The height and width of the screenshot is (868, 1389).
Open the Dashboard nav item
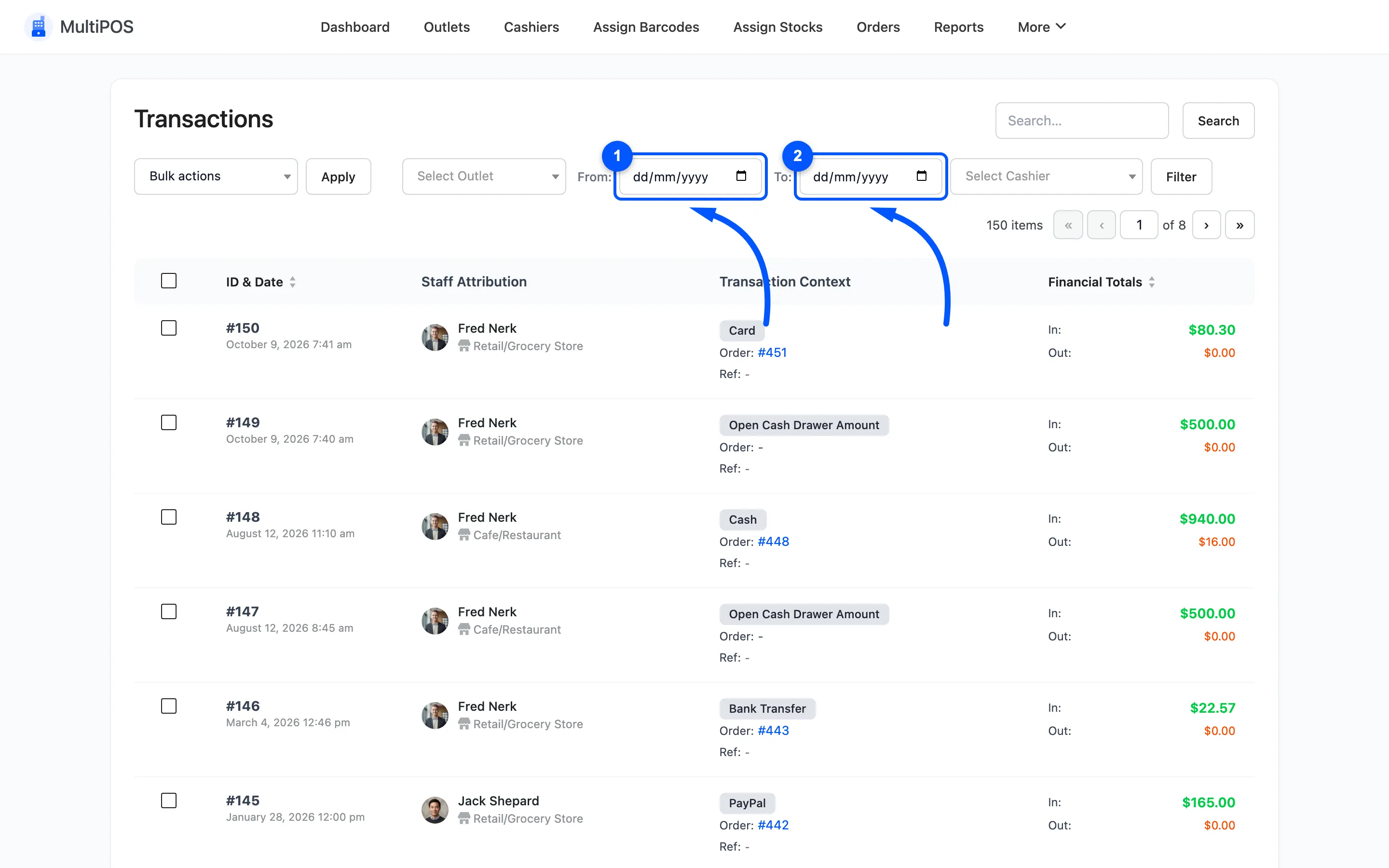coord(354,27)
